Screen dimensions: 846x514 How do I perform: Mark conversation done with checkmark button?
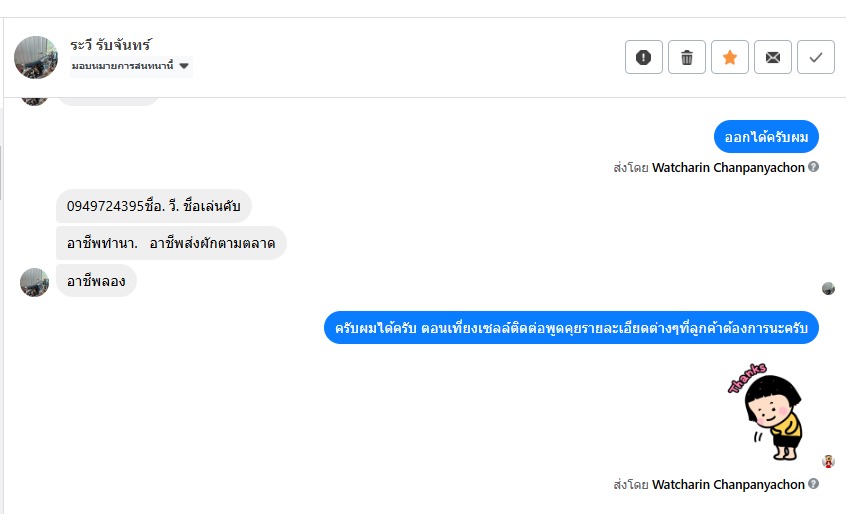coord(816,57)
